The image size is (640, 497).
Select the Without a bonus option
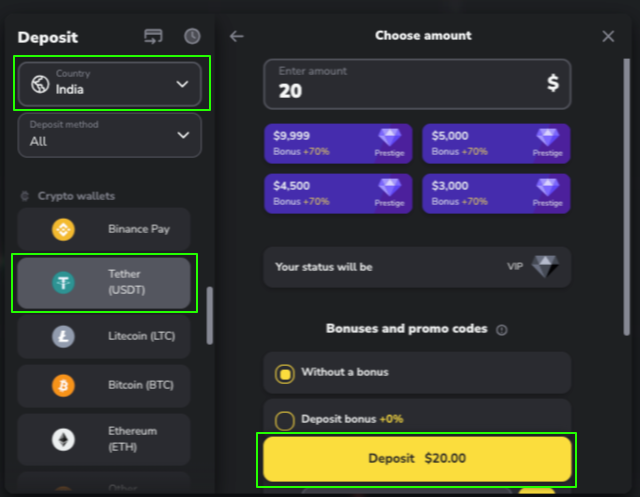[x=285, y=373]
